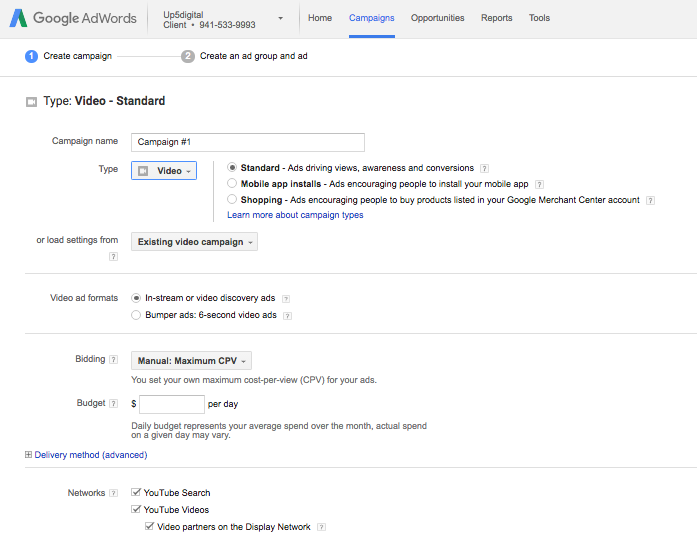Screen dimensions: 697x533
Task: Toggle Video partners on Display Network checkbox
Action: point(150,526)
